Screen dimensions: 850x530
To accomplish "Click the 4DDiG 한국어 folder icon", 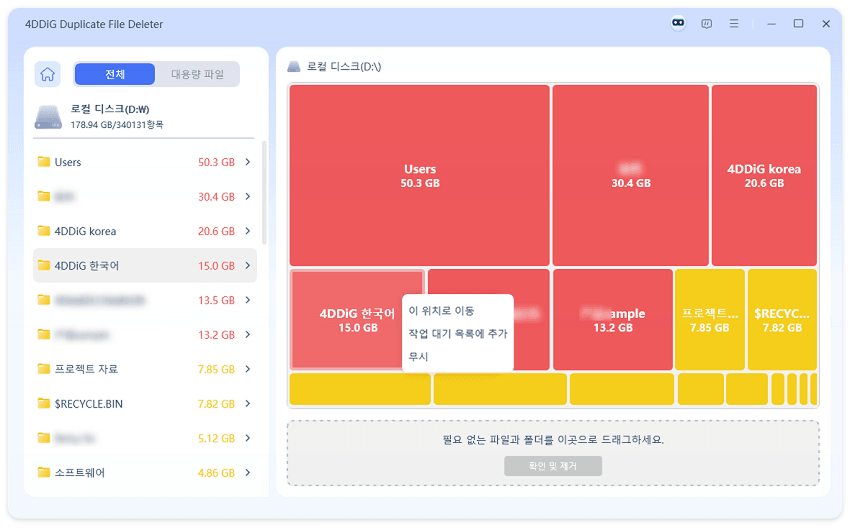I will [x=43, y=266].
